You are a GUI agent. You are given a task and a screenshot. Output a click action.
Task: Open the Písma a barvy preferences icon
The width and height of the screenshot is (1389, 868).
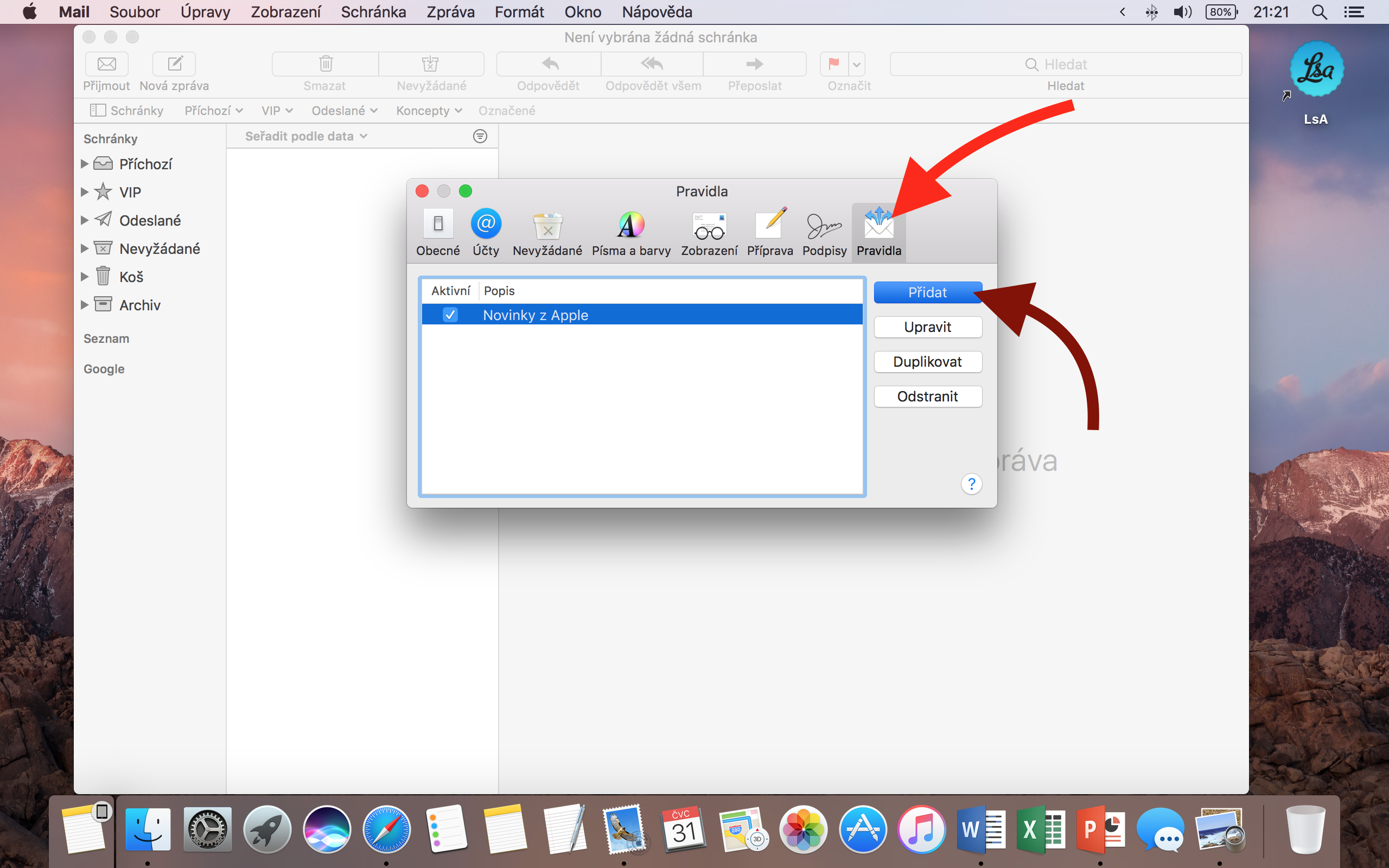631,225
